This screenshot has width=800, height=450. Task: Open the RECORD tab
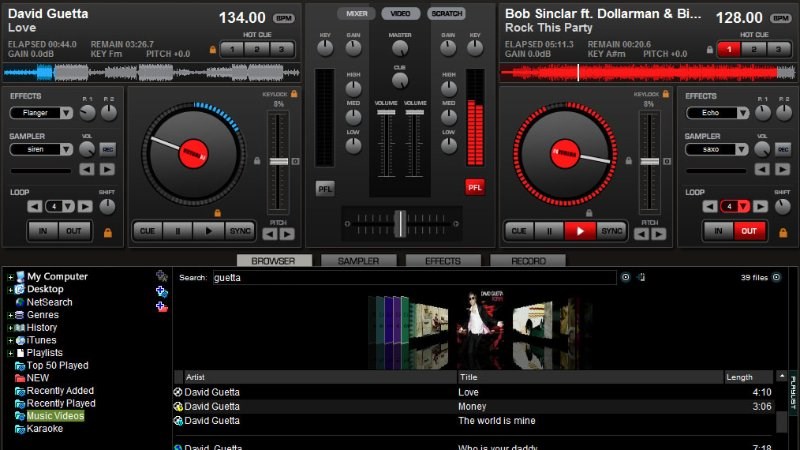click(528, 261)
